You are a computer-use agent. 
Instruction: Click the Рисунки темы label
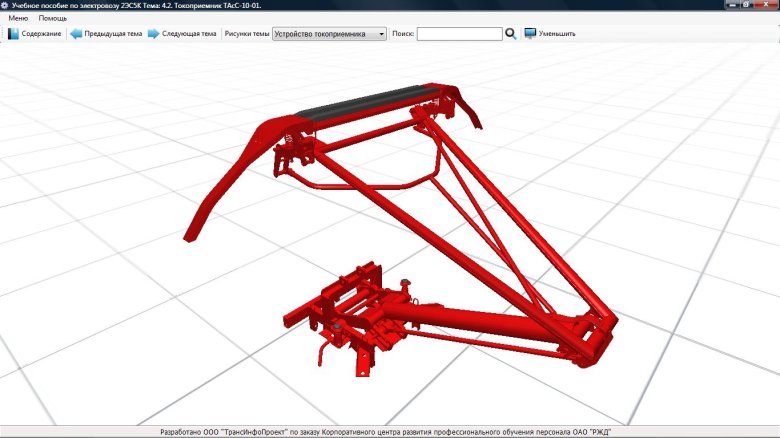click(x=247, y=34)
